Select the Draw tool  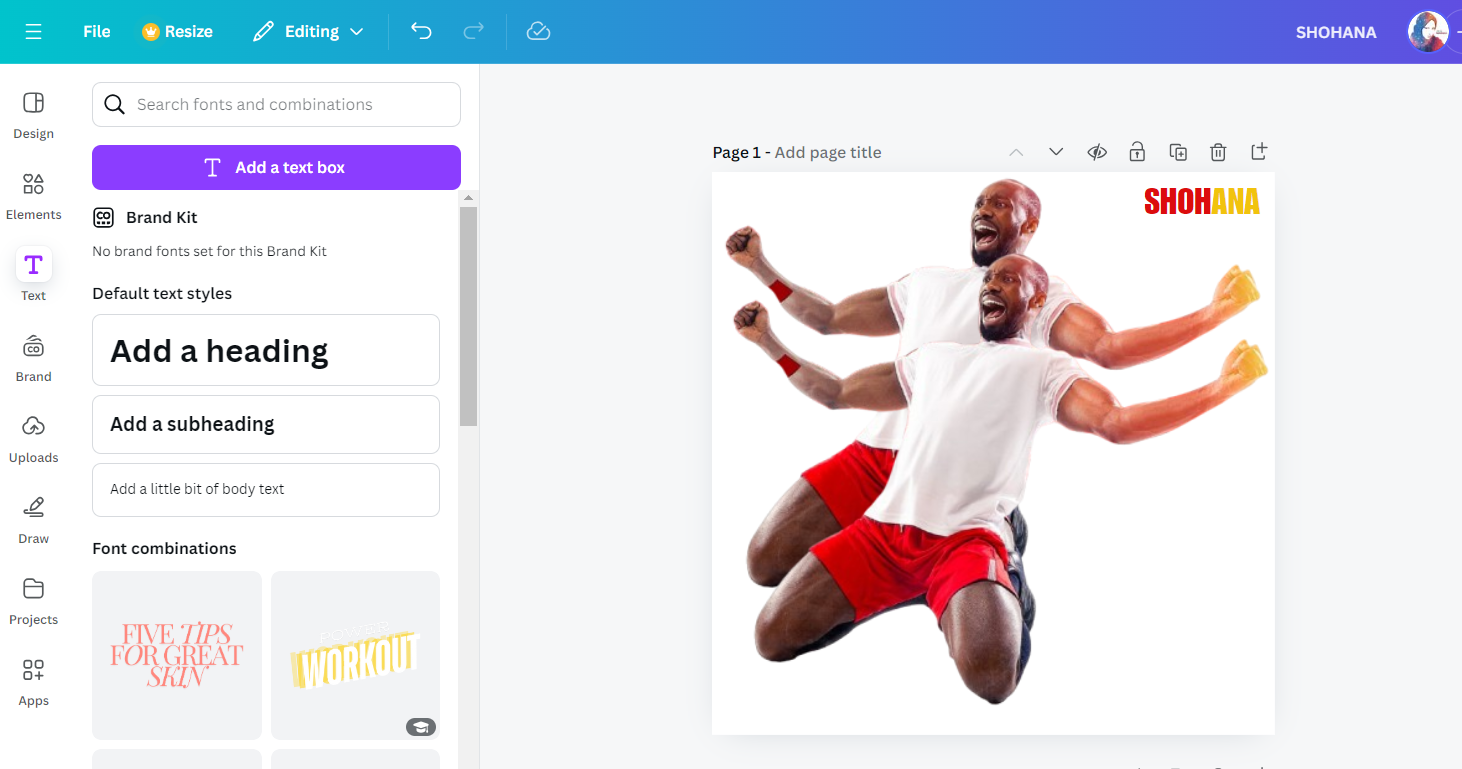(x=33, y=519)
